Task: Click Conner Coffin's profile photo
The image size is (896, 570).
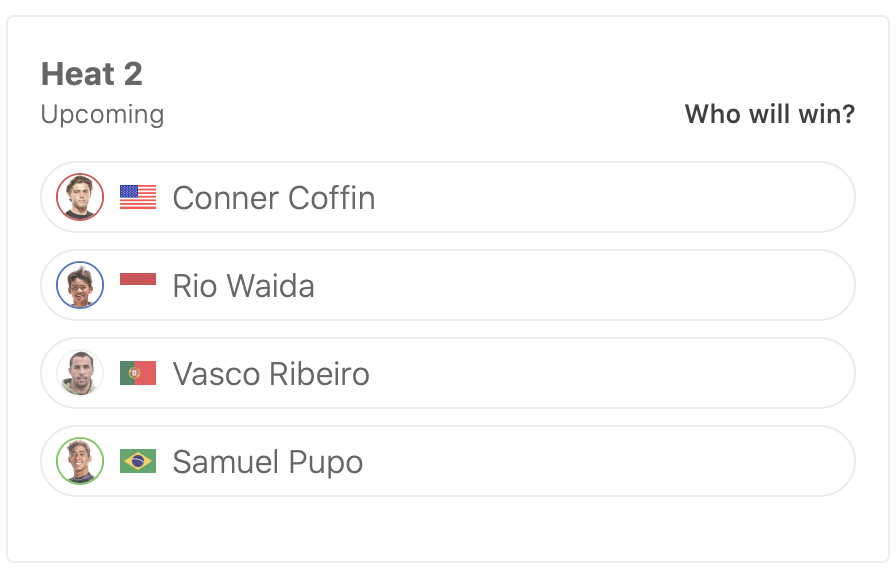Action: click(80, 197)
